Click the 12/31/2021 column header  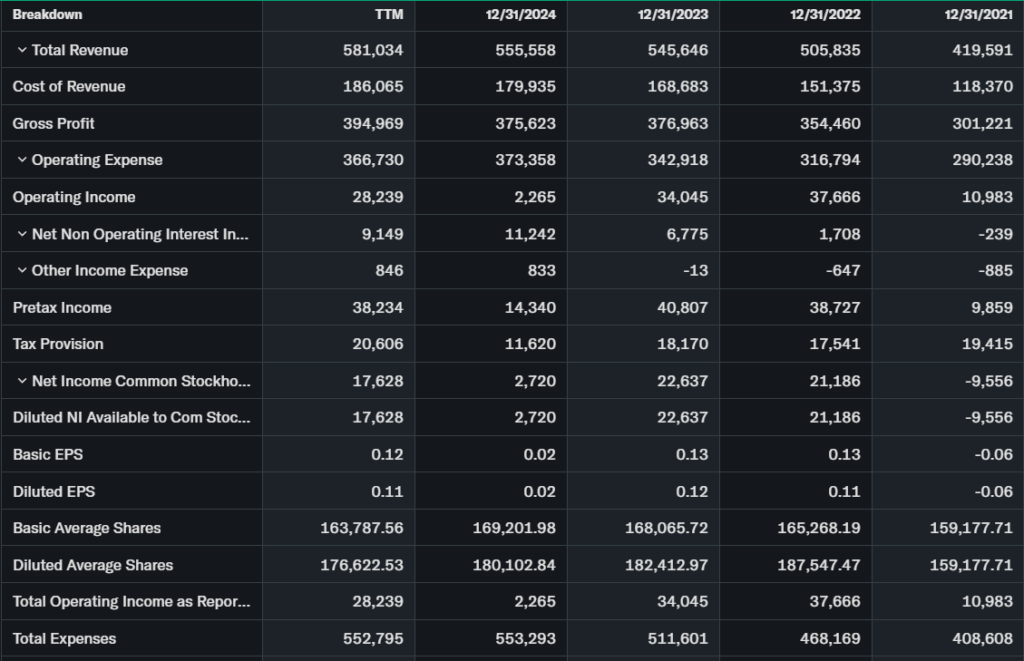[x=981, y=15]
